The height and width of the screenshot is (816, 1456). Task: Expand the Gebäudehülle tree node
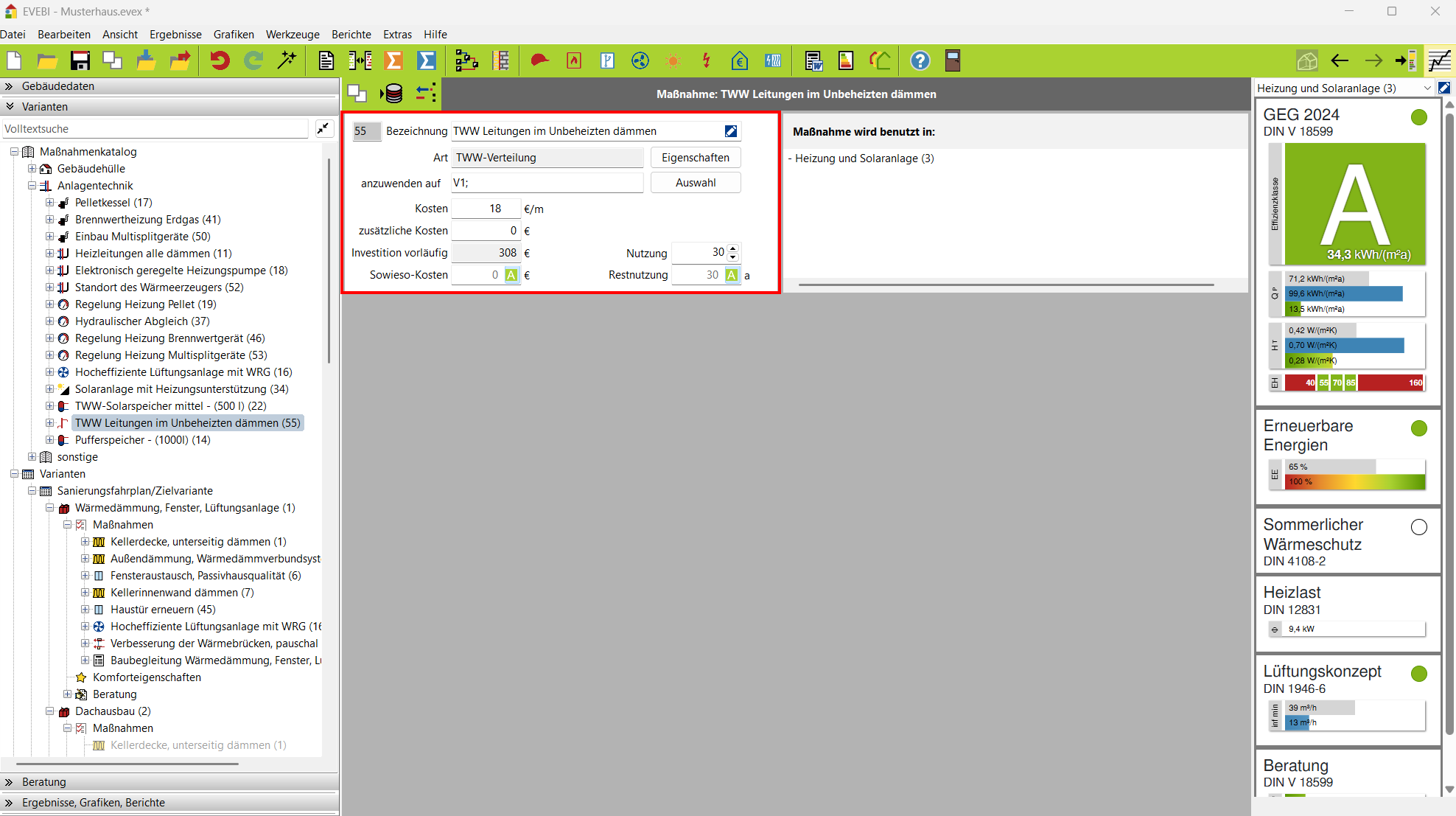32,169
